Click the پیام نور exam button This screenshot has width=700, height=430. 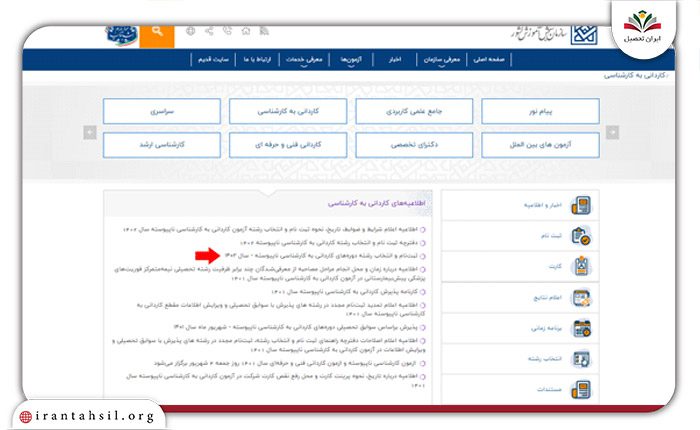(x=540, y=111)
